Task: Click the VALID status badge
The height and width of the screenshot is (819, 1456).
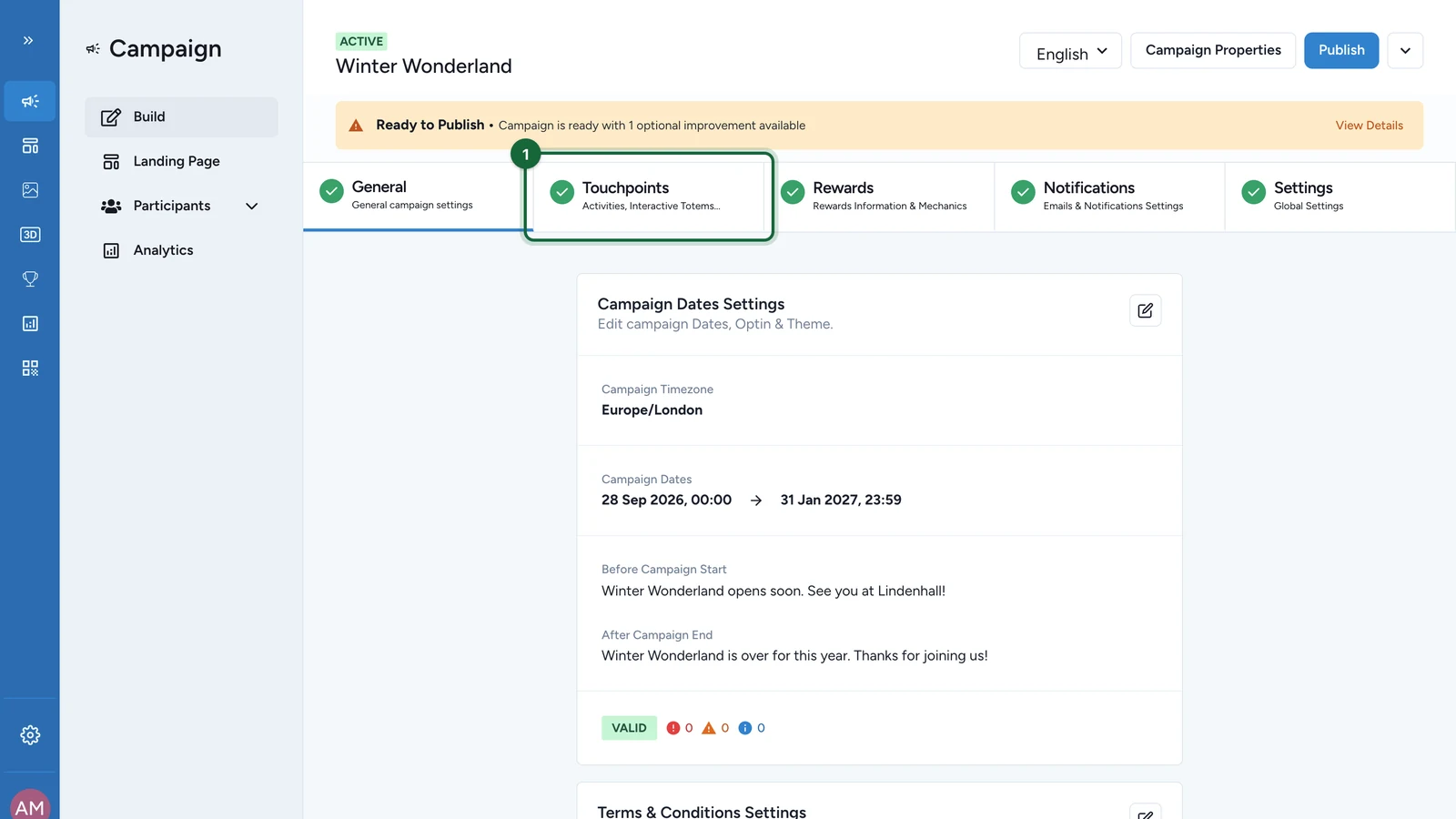Action: pyautogui.click(x=629, y=728)
